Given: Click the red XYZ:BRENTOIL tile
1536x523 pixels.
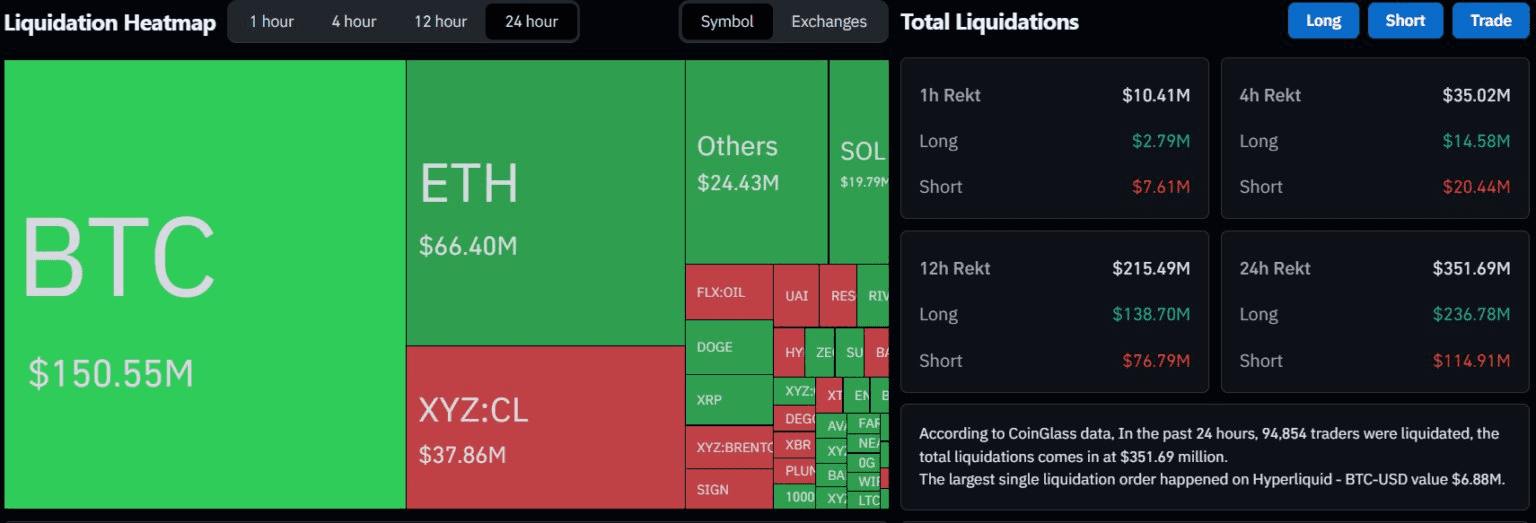Looking at the screenshot, I should 729,447.
